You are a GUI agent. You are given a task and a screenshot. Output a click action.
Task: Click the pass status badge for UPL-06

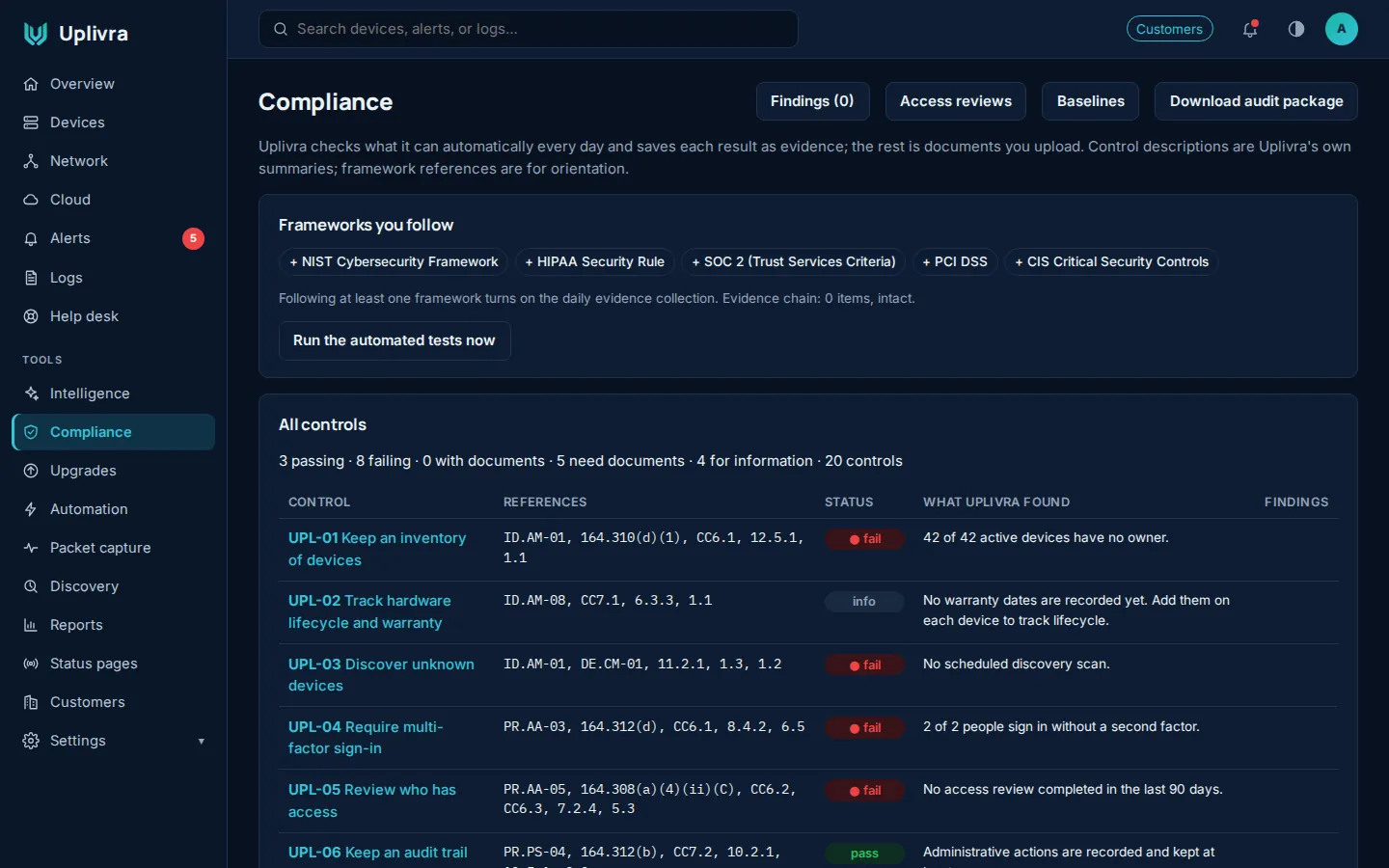(864, 854)
